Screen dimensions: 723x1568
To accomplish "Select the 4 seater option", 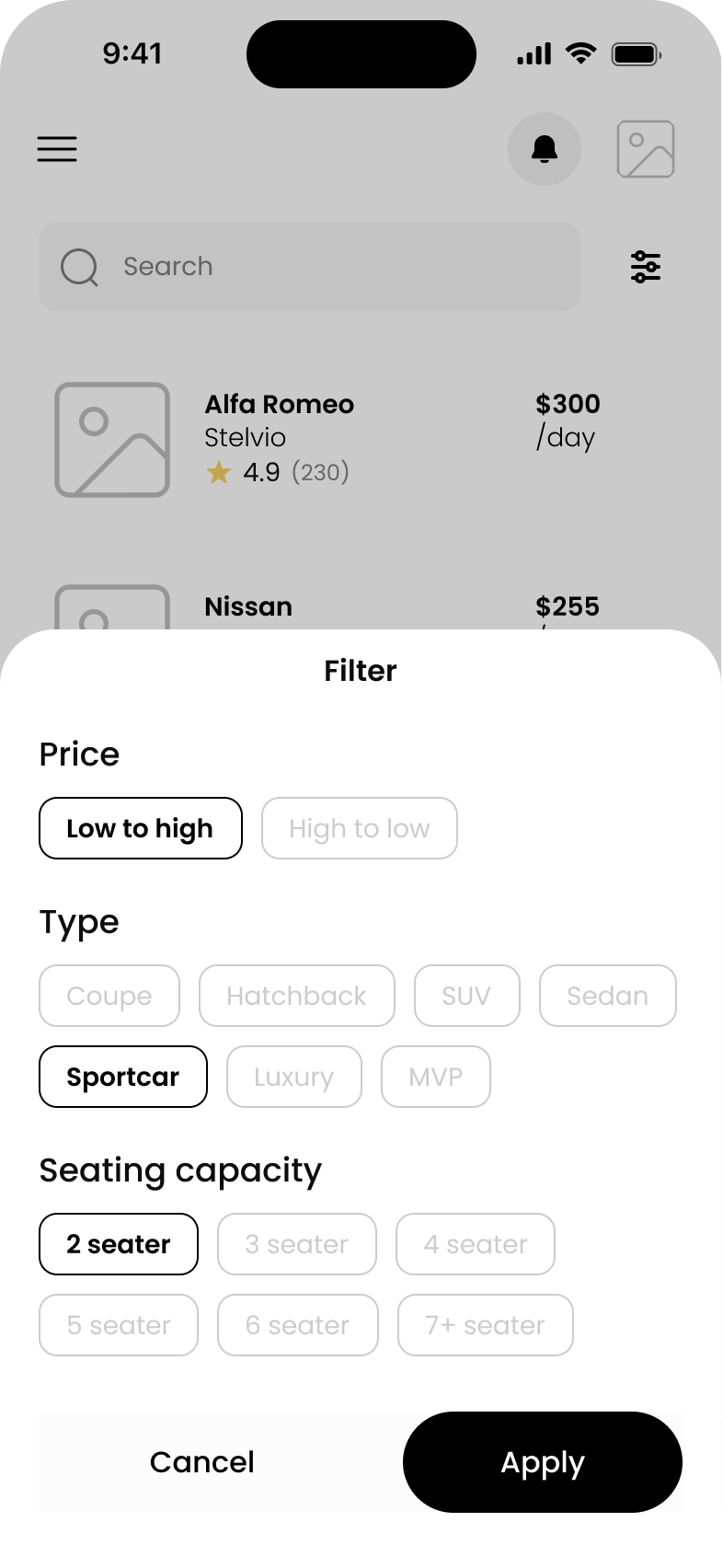I will (x=475, y=1244).
